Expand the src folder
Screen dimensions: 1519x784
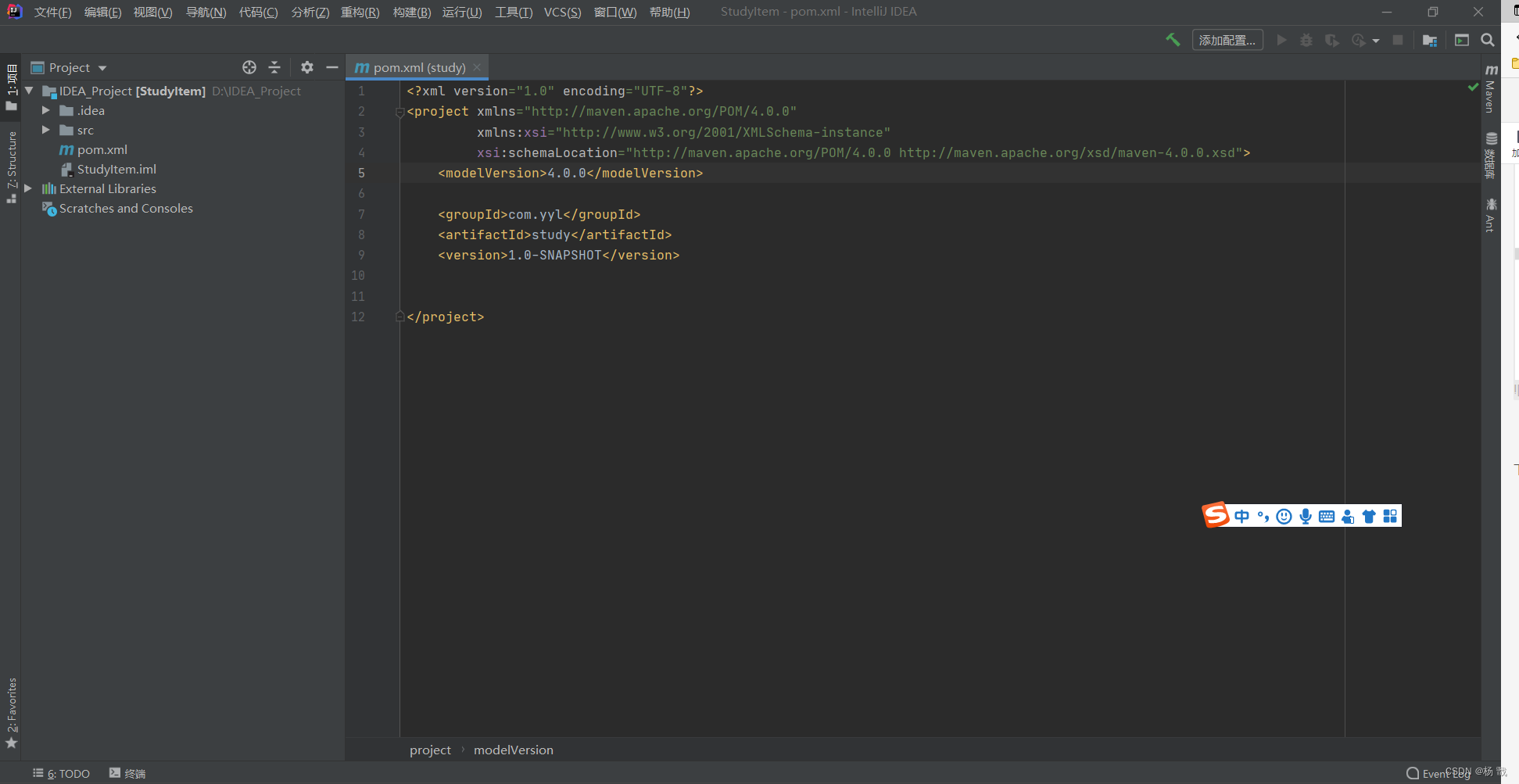(46, 130)
